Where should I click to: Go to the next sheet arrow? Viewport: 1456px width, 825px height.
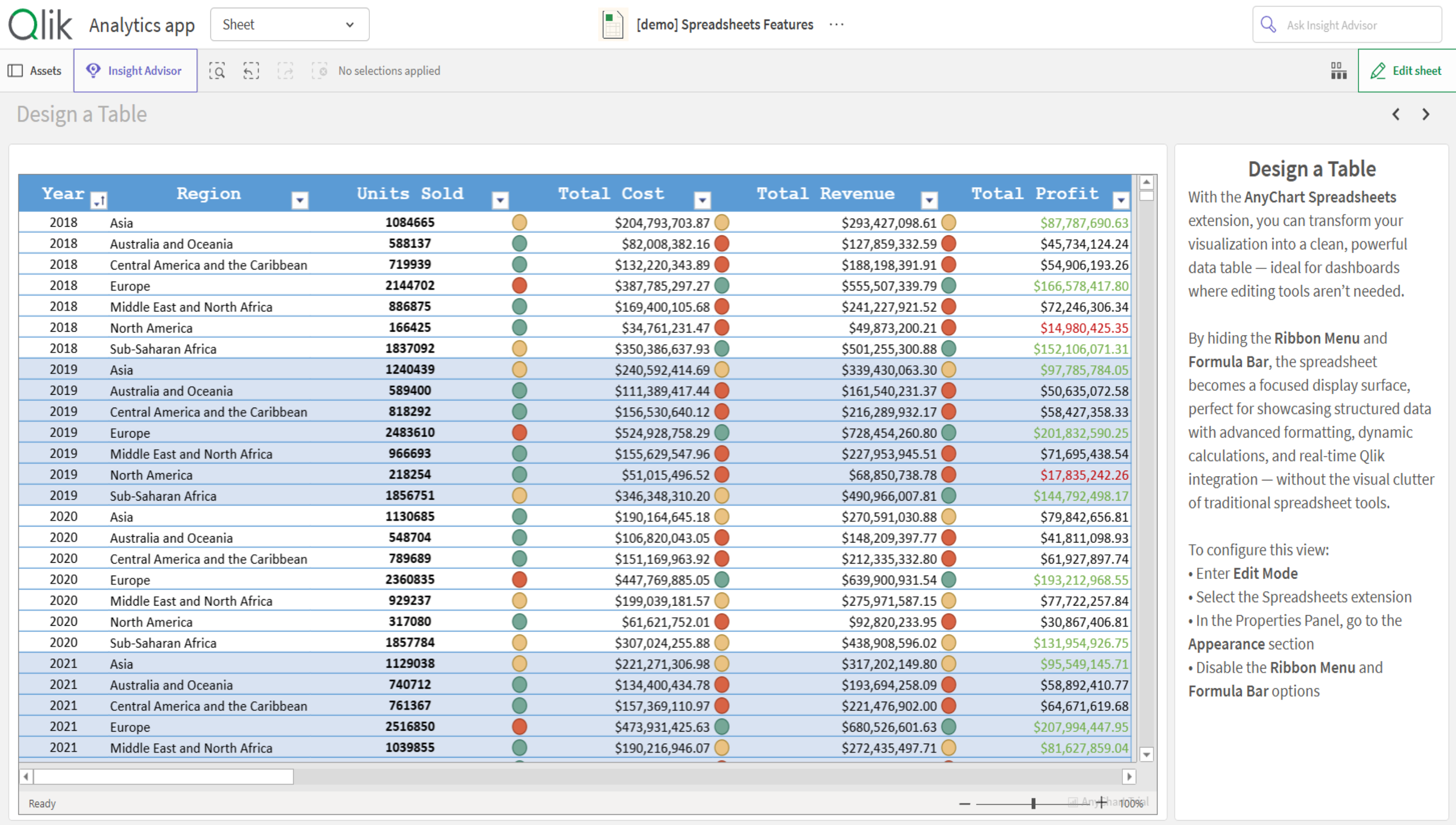[x=1426, y=115]
